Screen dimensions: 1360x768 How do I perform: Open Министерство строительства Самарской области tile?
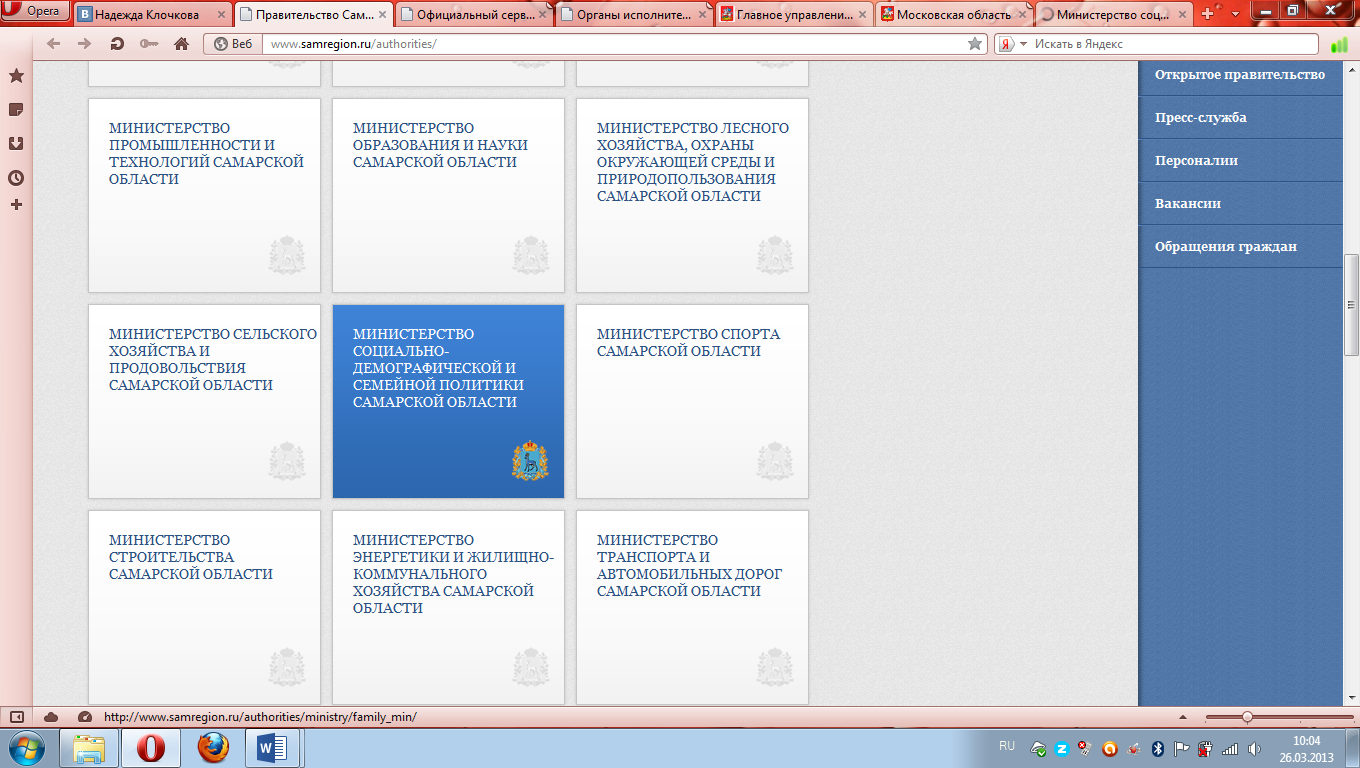205,607
